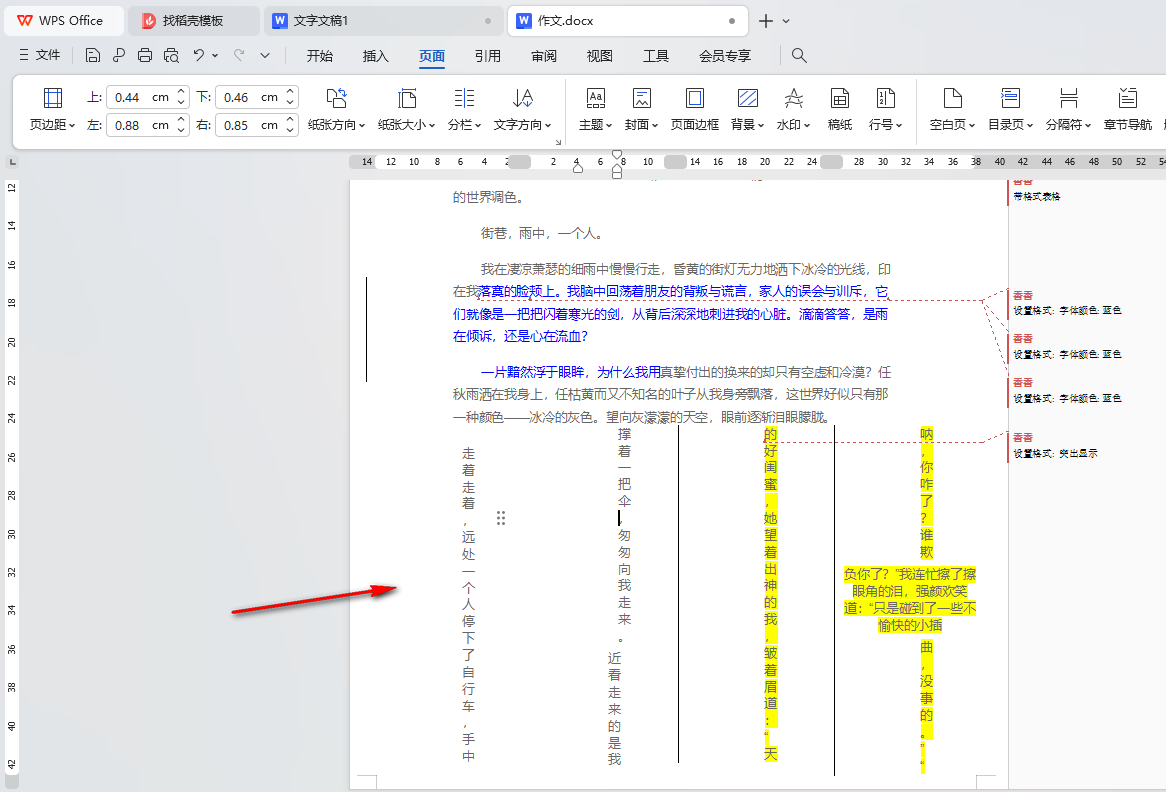The height and width of the screenshot is (792, 1166).
Task: Click the save icon in the quick toolbar
Action: pos(92,55)
